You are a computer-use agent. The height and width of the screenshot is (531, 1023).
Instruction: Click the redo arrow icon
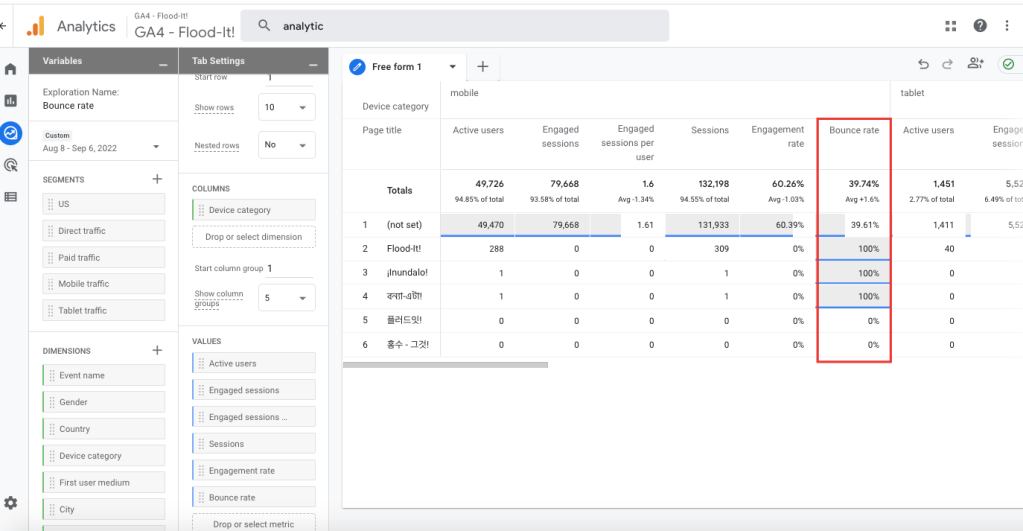pos(947,64)
